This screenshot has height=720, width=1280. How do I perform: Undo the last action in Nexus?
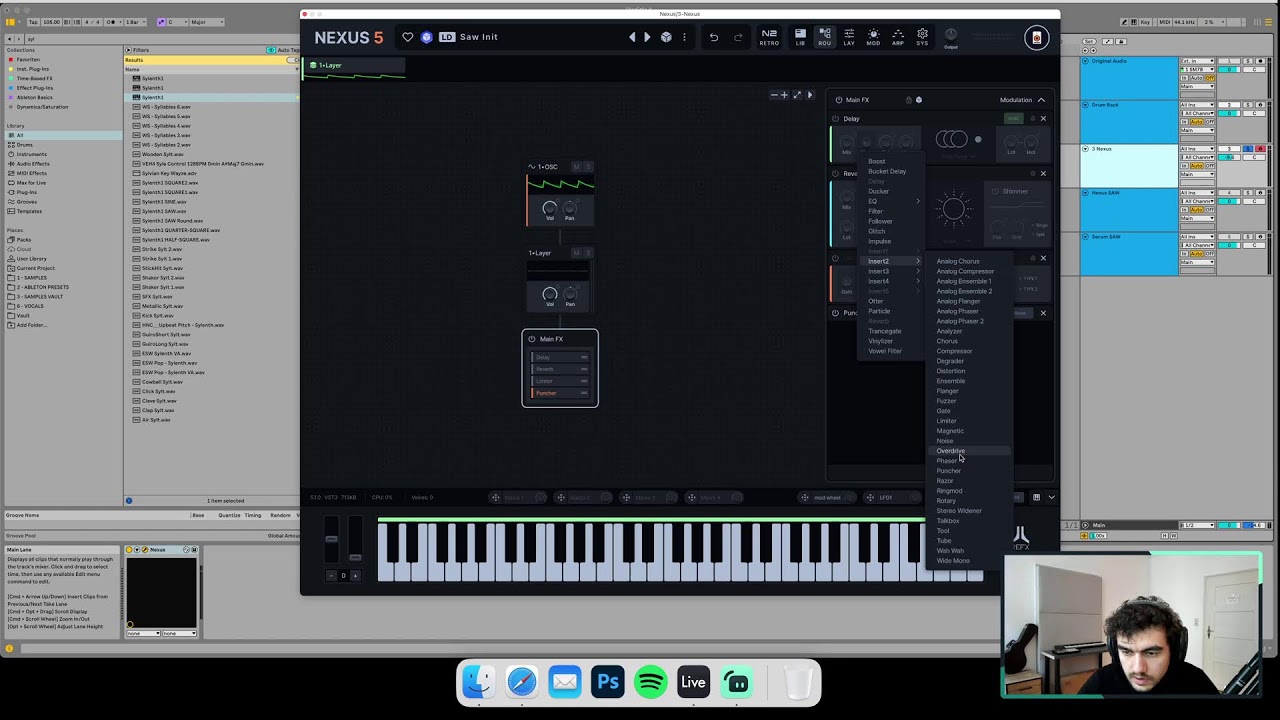(x=713, y=37)
